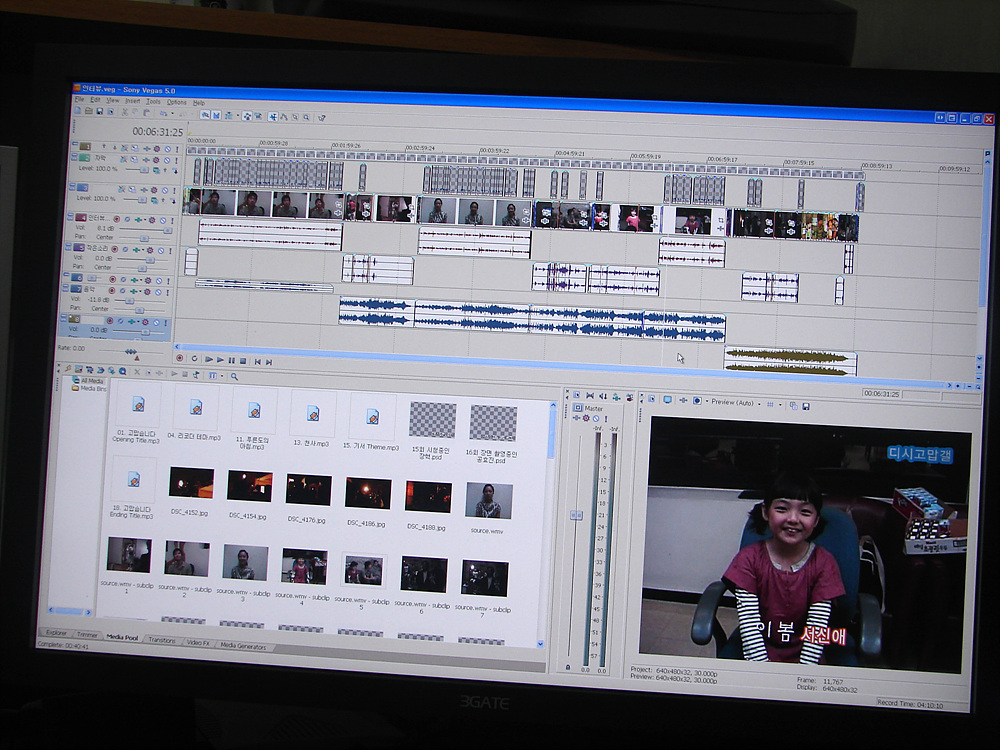The width and height of the screenshot is (1000, 750).
Task: Click the Save project disk icon
Action: coord(99,112)
